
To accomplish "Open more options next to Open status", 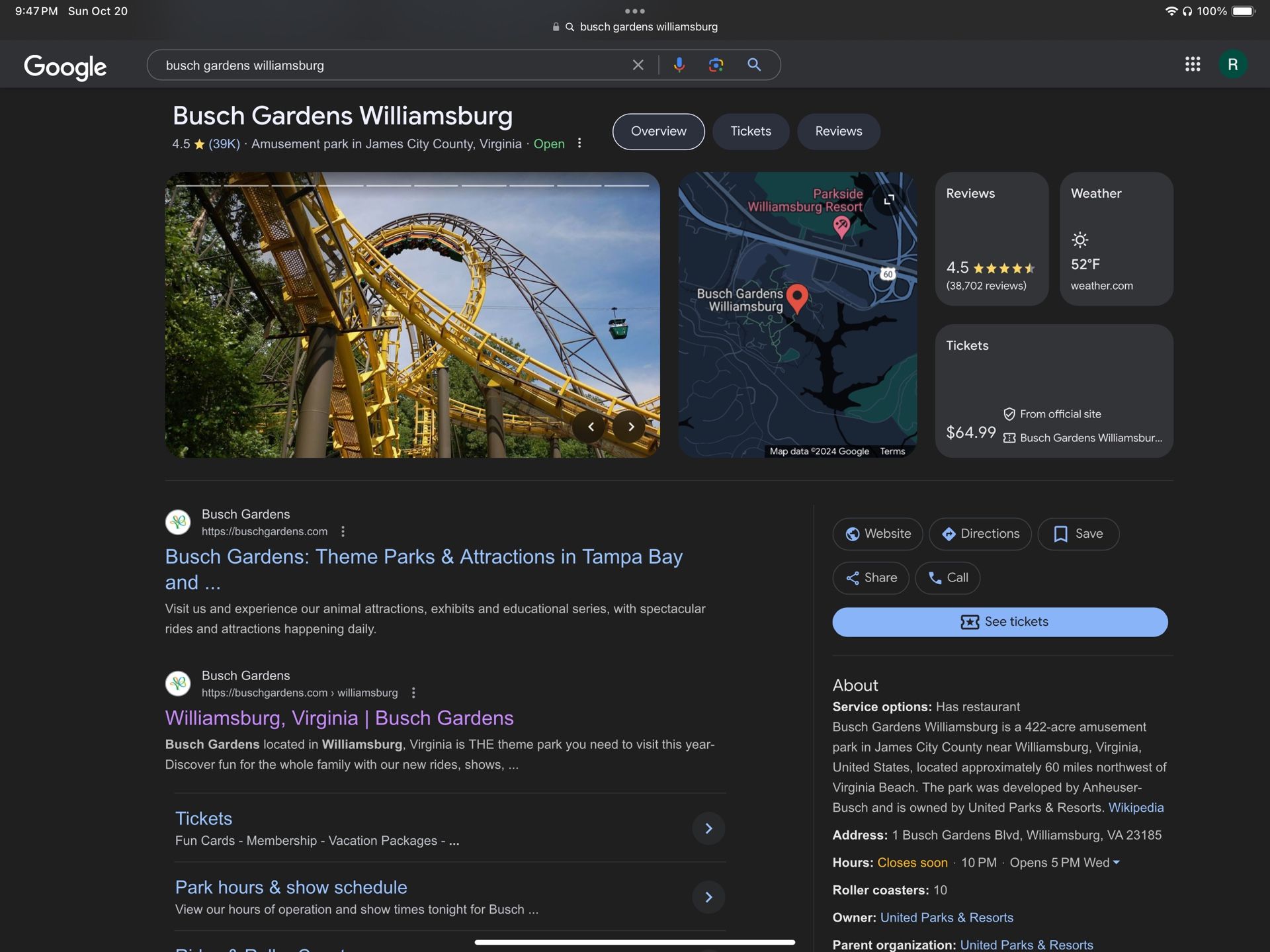I will click(579, 144).
